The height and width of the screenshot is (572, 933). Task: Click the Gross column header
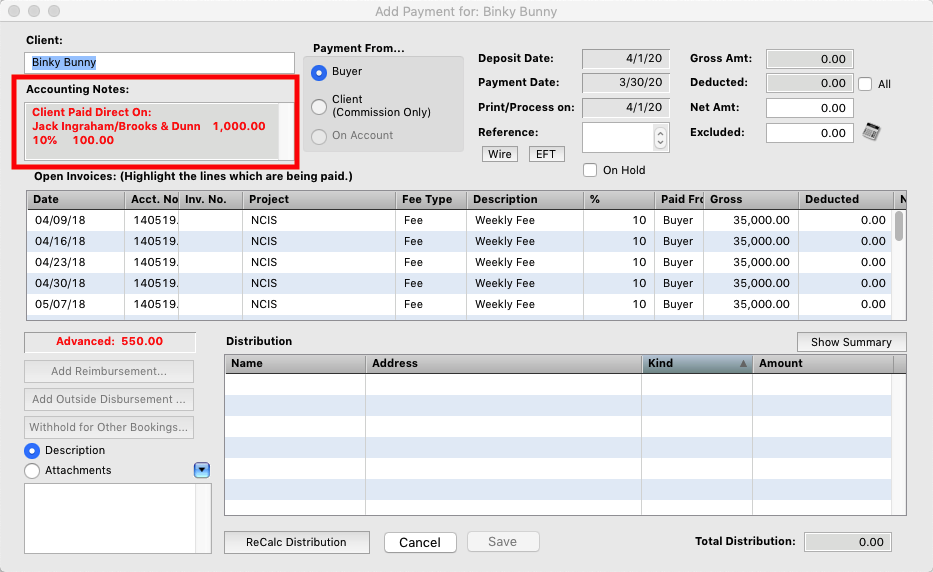(751, 199)
